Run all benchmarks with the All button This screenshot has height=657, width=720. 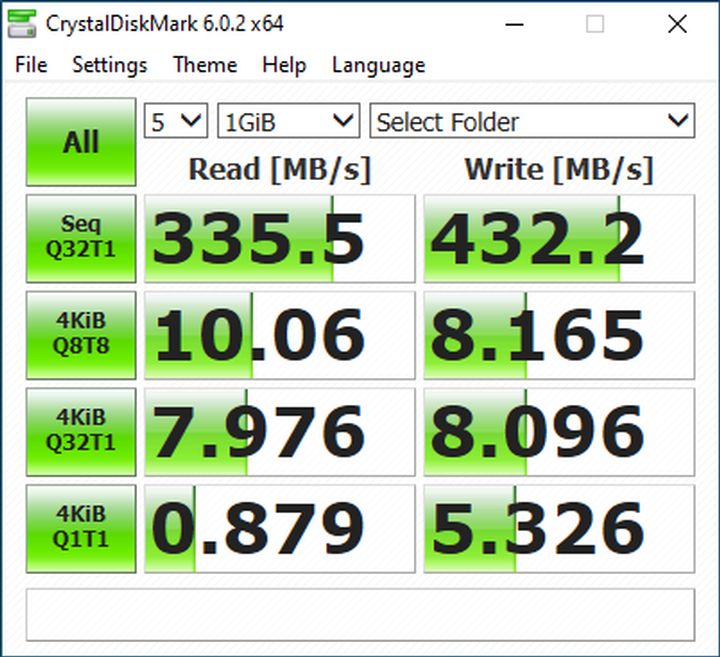(80, 143)
